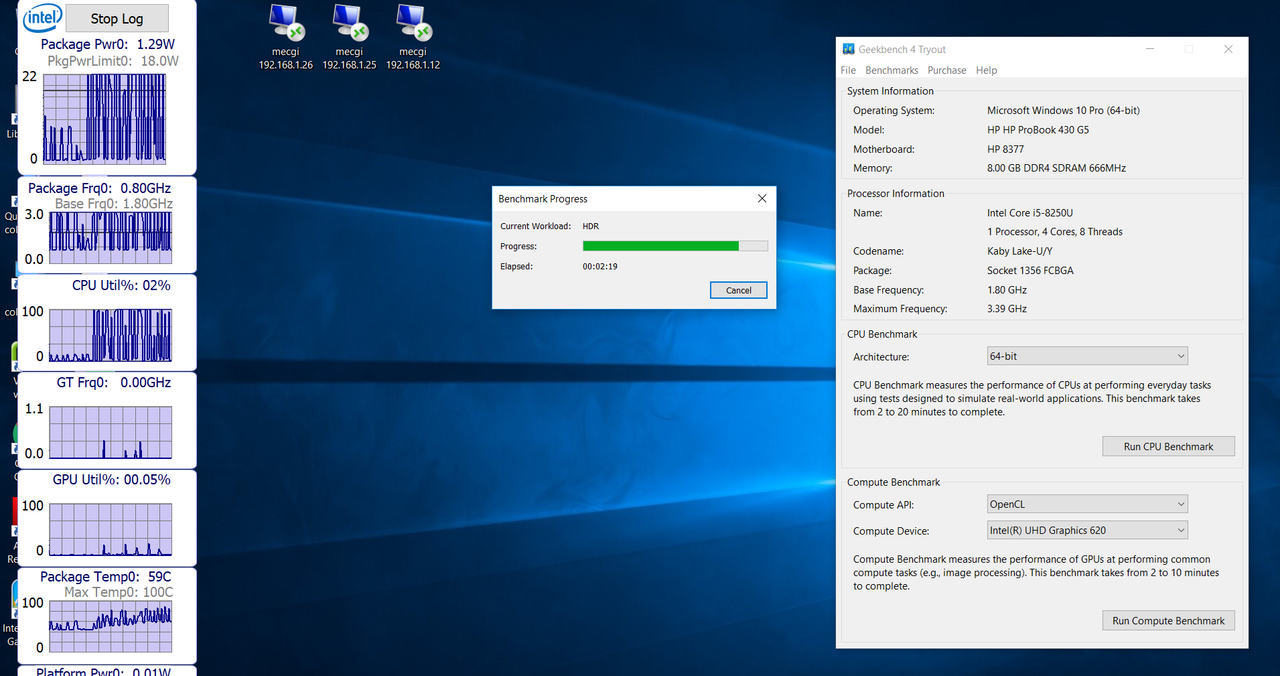This screenshot has width=1280, height=676.
Task: Expand the Architecture 64-bit dropdown
Action: 1087,356
